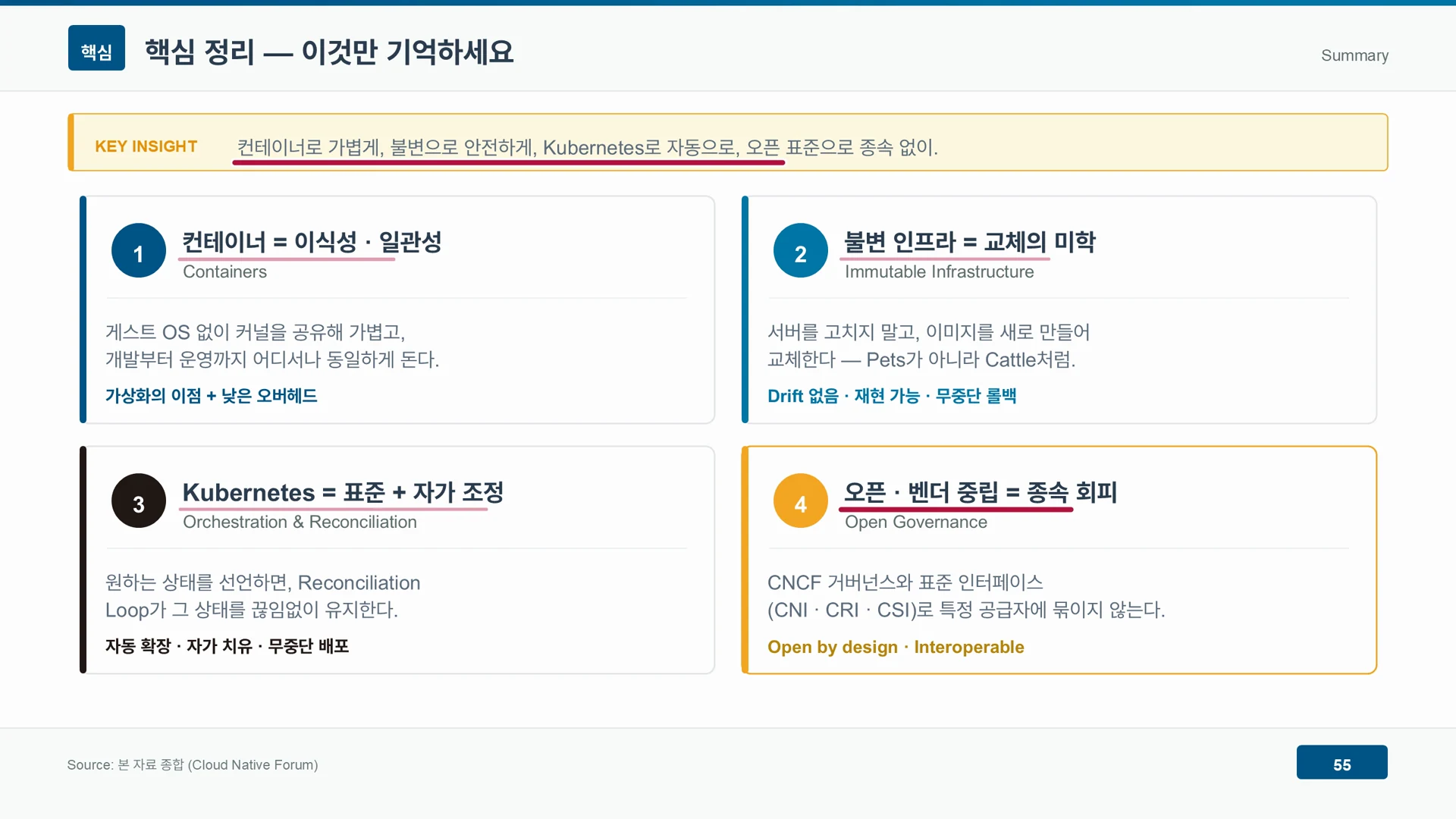
Task: Click text CNCF 거버넌스와 표준 인터페이스
Action: (905, 582)
